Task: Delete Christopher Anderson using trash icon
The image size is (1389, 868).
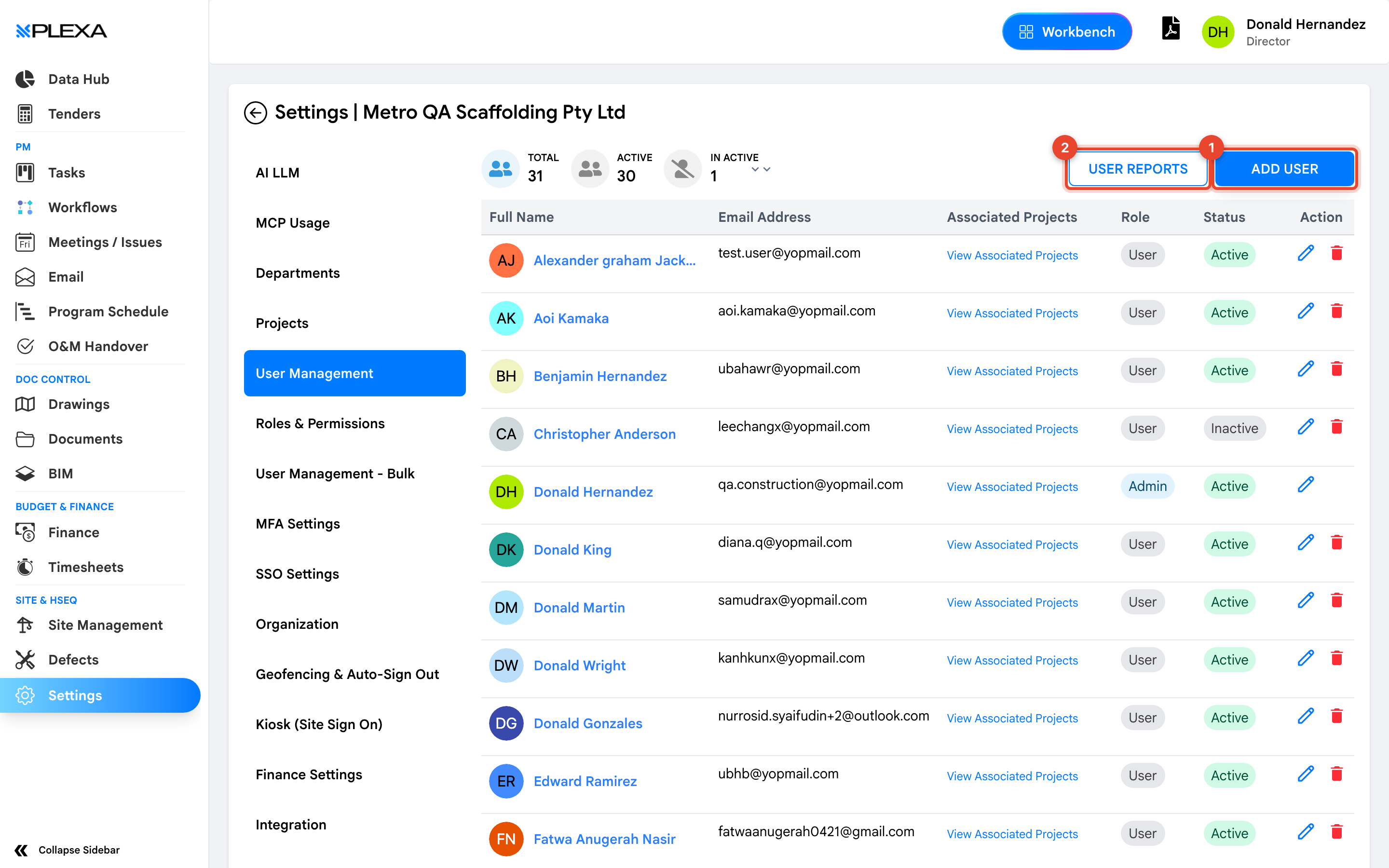Action: (x=1337, y=427)
